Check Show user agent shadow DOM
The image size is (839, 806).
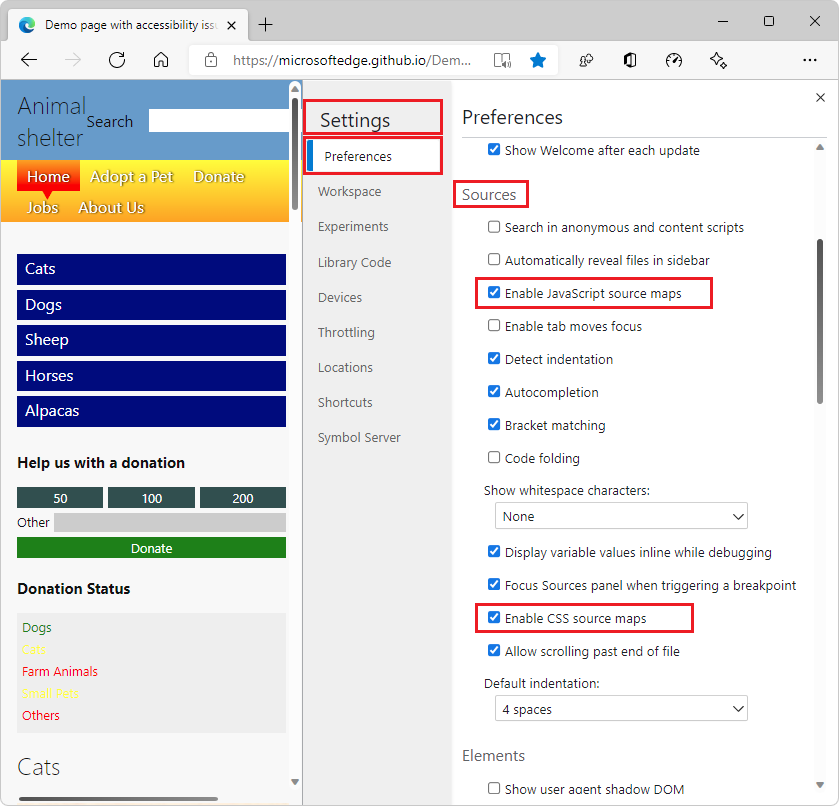pyautogui.click(x=494, y=789)
